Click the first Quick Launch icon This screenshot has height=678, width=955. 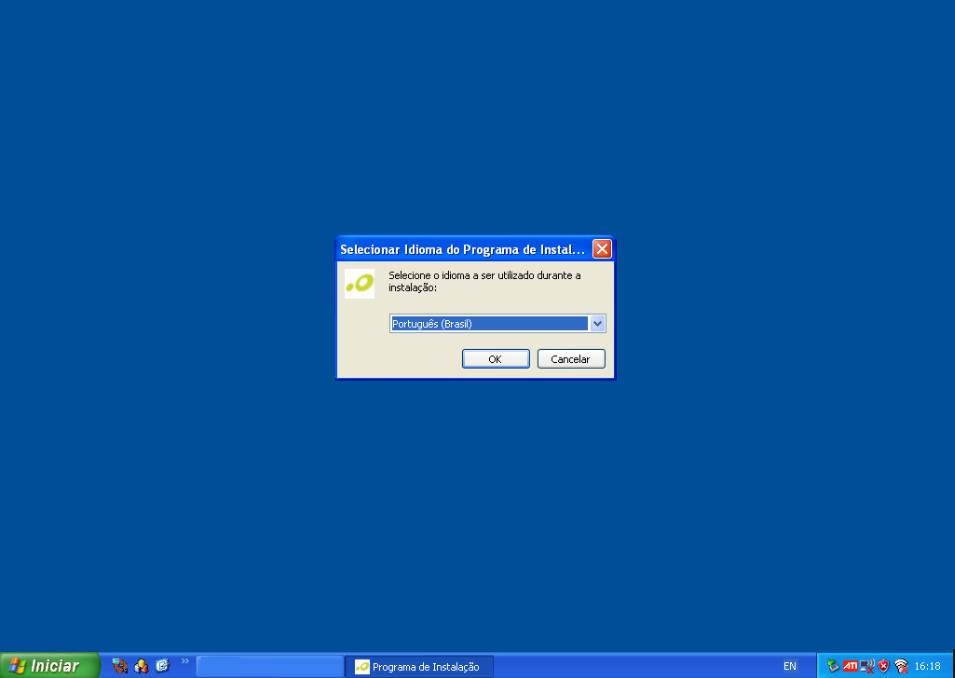(x=120, y=666)
